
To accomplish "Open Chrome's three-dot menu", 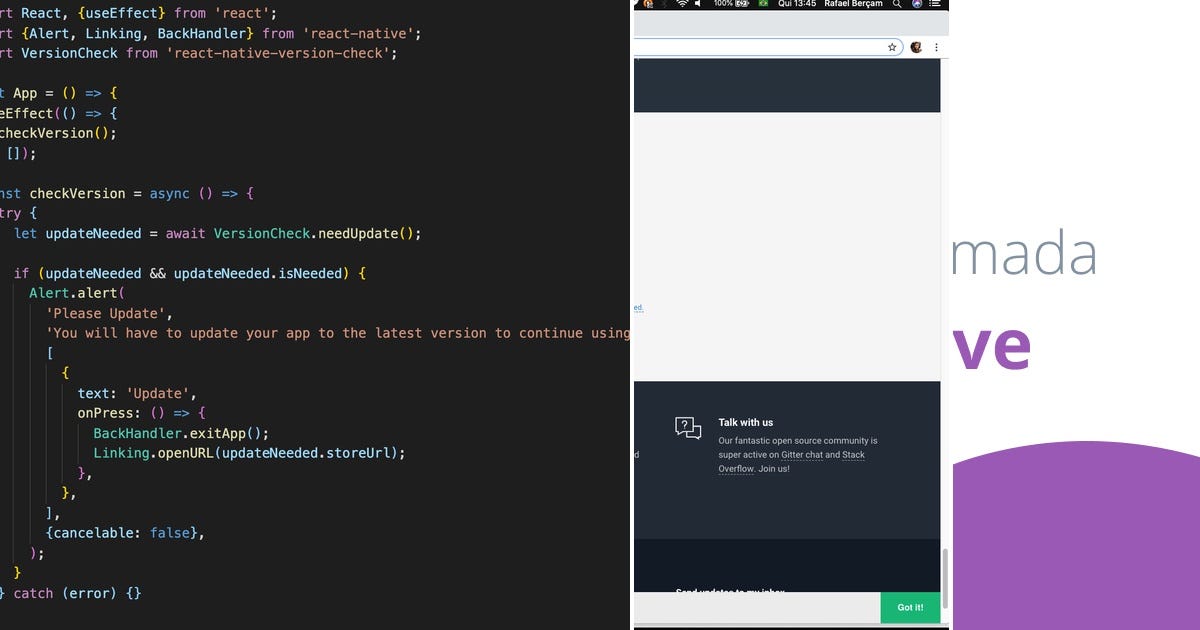I will [x=936, y=47].
